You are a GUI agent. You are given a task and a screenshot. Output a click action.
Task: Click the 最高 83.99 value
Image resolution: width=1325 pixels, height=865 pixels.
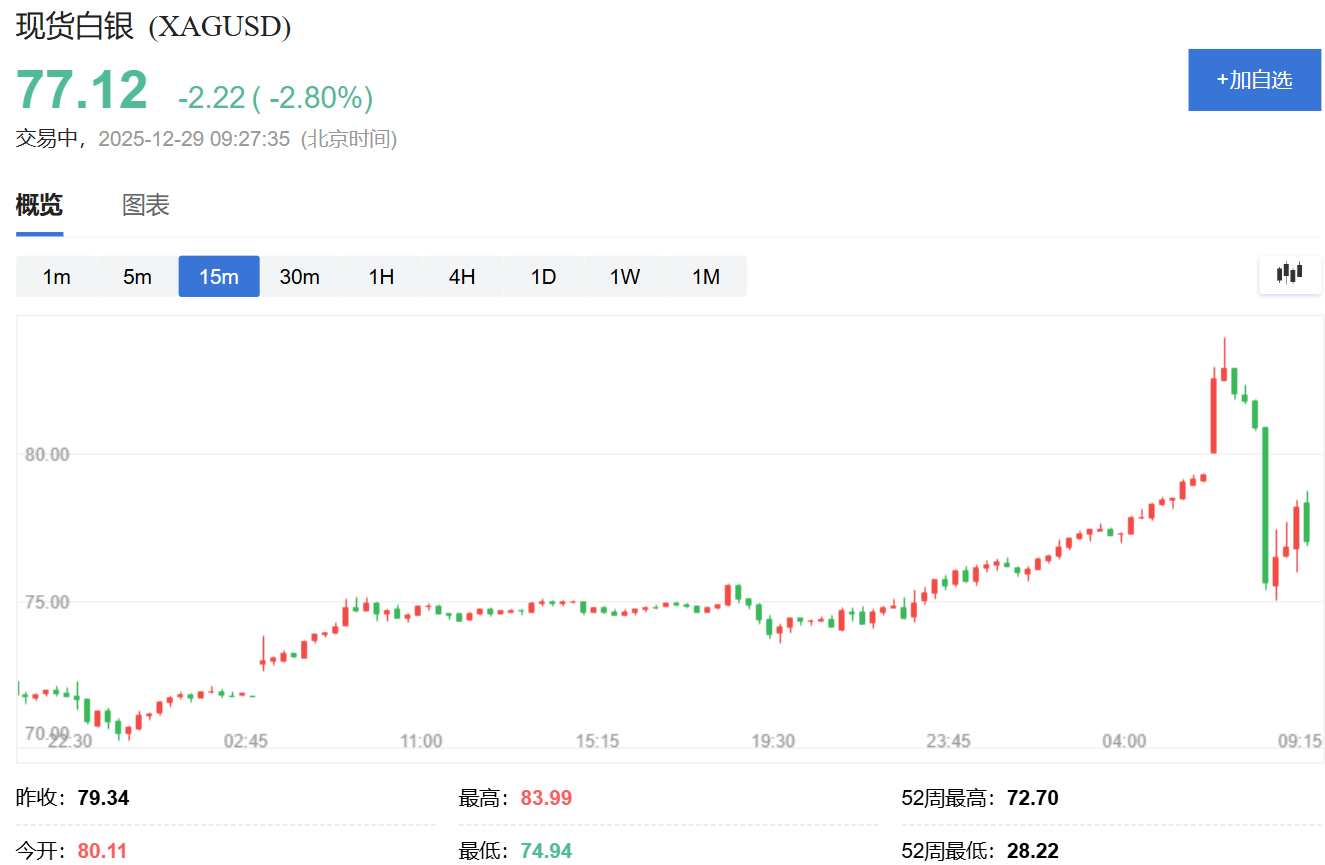click(546, 798)
